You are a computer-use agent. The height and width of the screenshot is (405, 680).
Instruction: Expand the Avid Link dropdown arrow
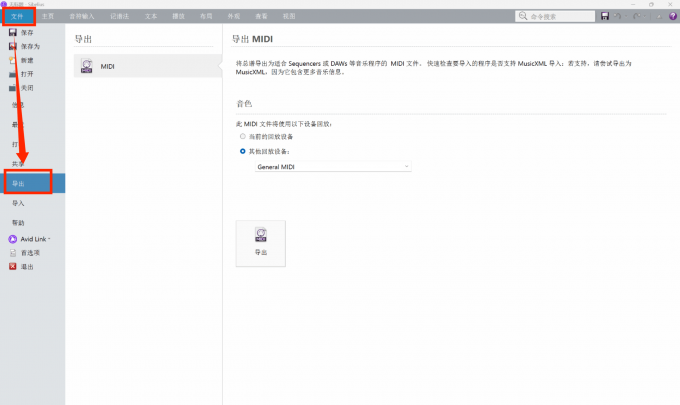point(49,239)
